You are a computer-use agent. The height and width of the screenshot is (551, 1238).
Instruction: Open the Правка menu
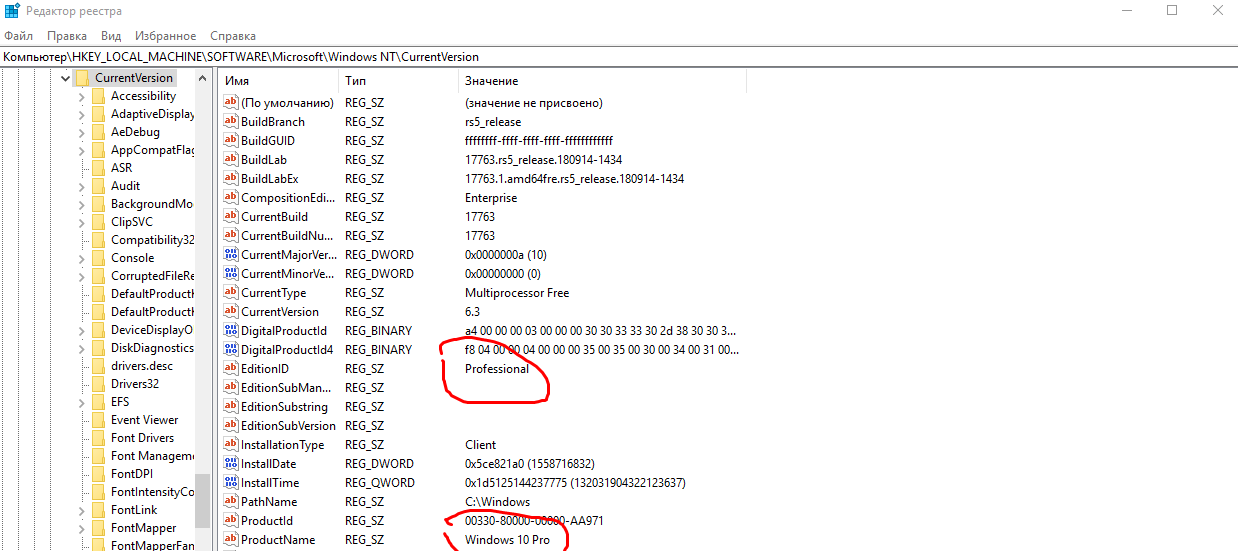tap(67, 36)
